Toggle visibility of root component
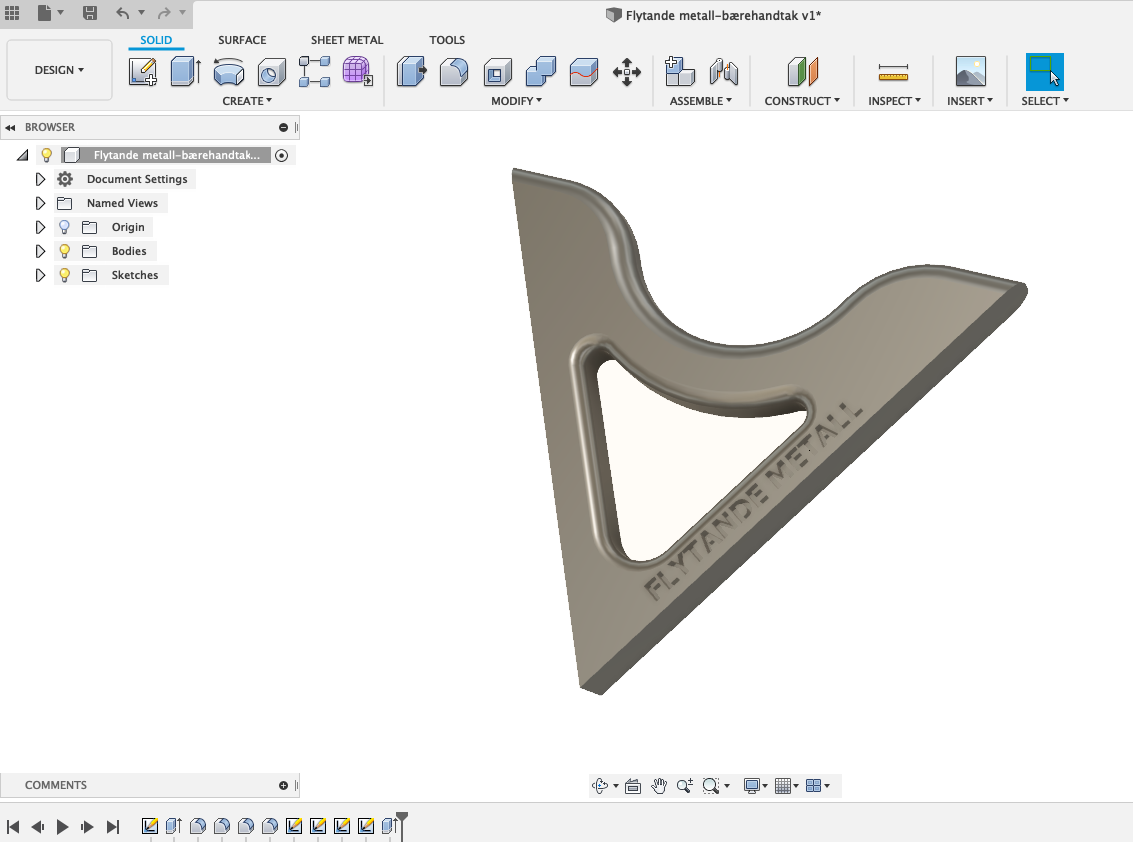1133x842 pixels. pyautogui.click(x=46, y=155)
